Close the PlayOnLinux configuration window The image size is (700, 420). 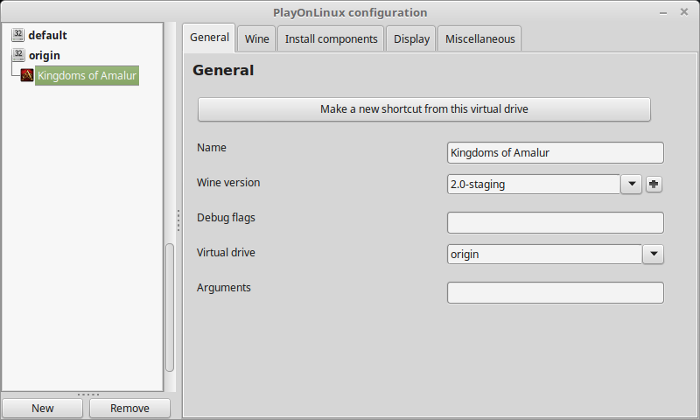point(684,12)
